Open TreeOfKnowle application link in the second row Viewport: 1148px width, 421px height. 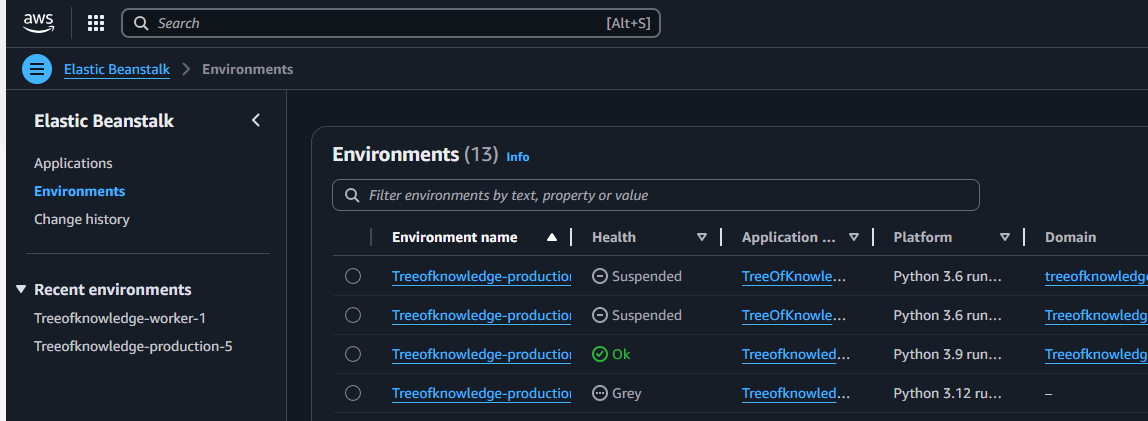click(x=796, y=316)
